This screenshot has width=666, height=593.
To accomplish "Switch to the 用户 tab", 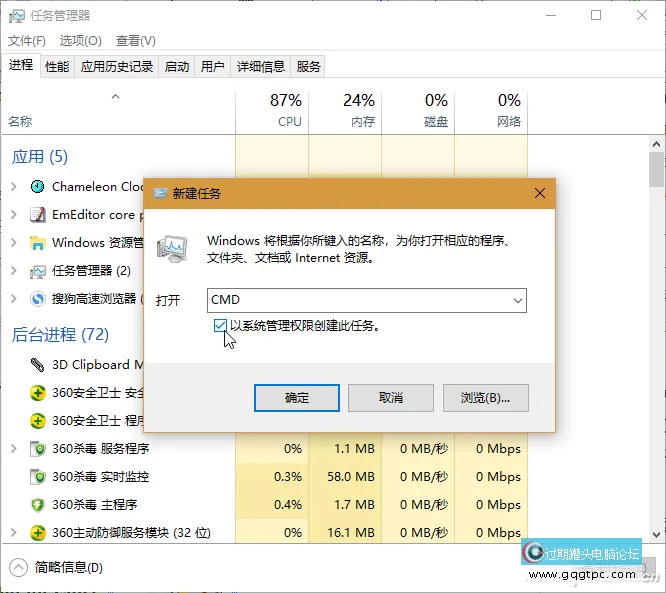I will [x=212, y=67].
